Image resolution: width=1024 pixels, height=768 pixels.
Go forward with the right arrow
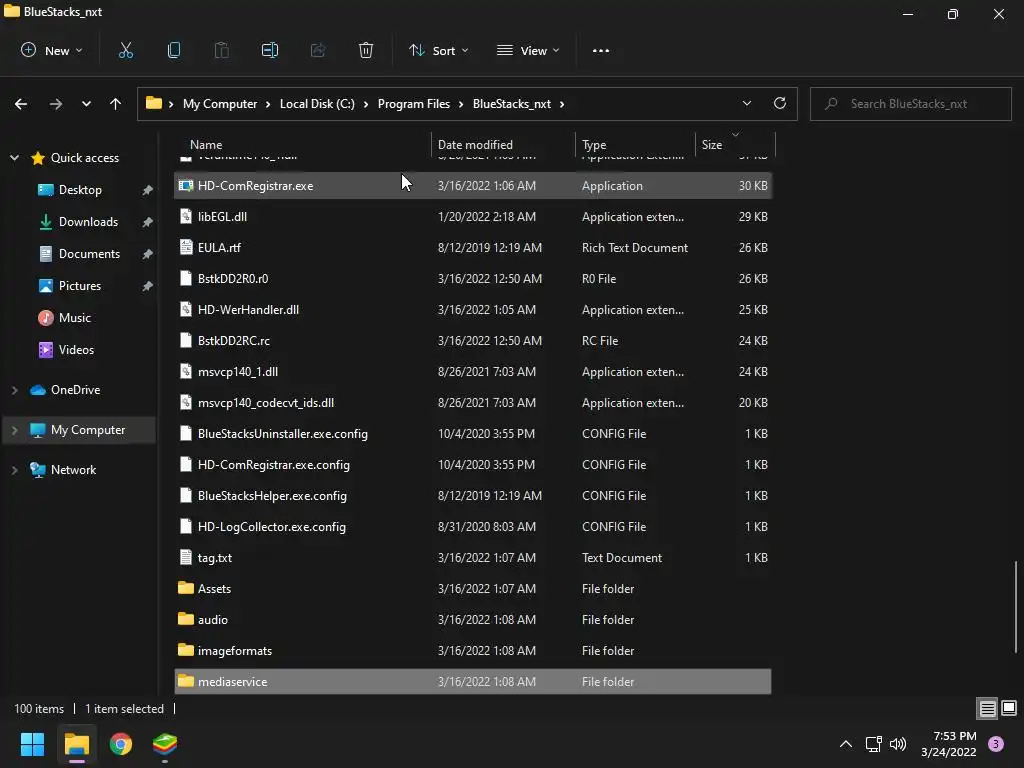pos(56,104)
